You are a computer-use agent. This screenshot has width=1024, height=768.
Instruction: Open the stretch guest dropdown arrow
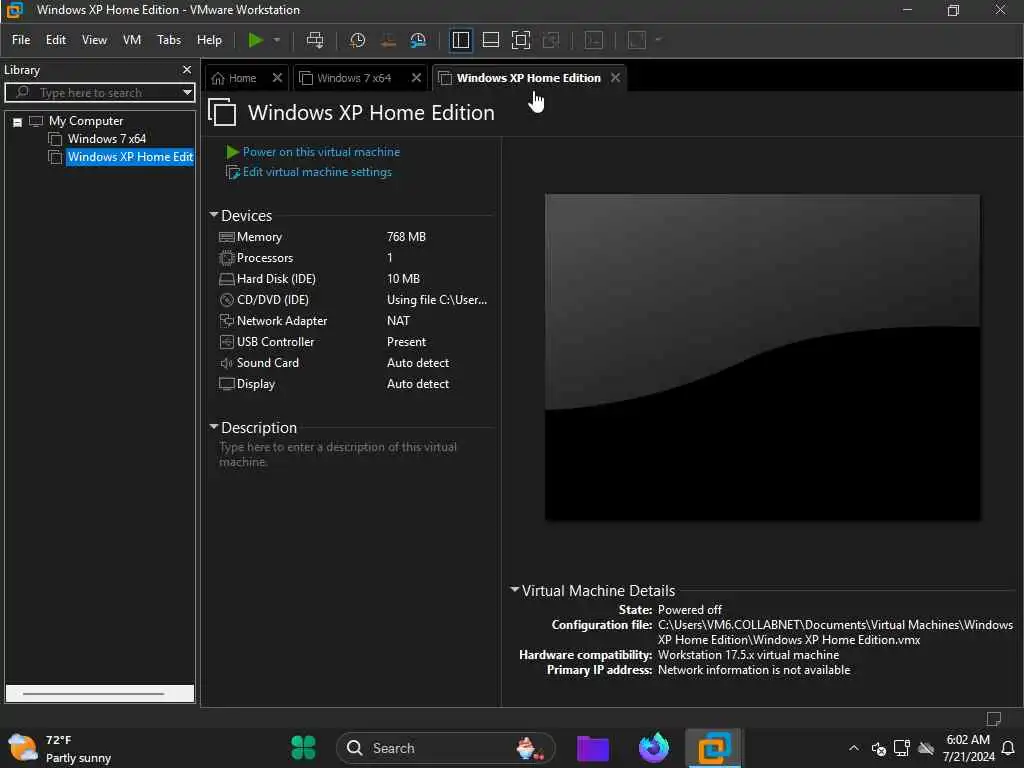658,40
